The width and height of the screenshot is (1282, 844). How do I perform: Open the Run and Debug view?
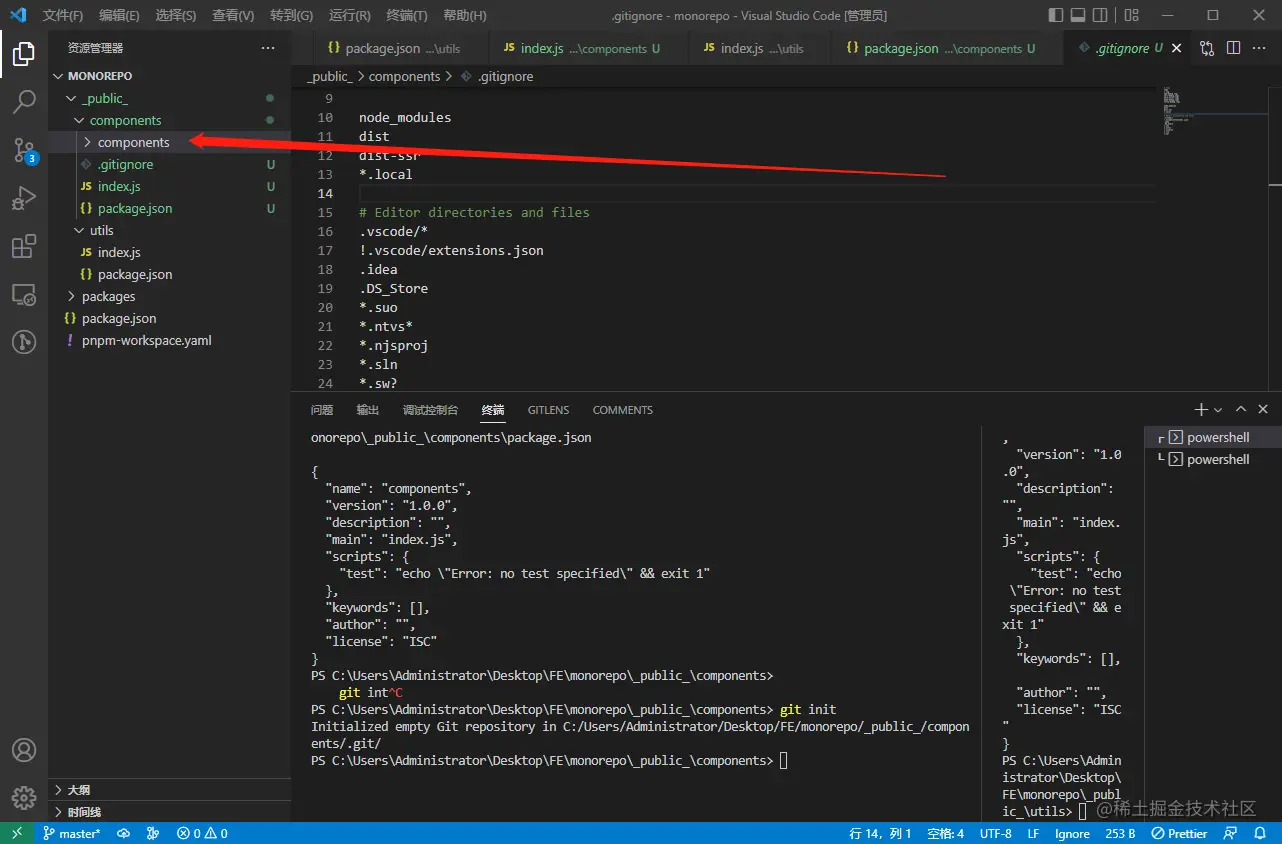24,199
